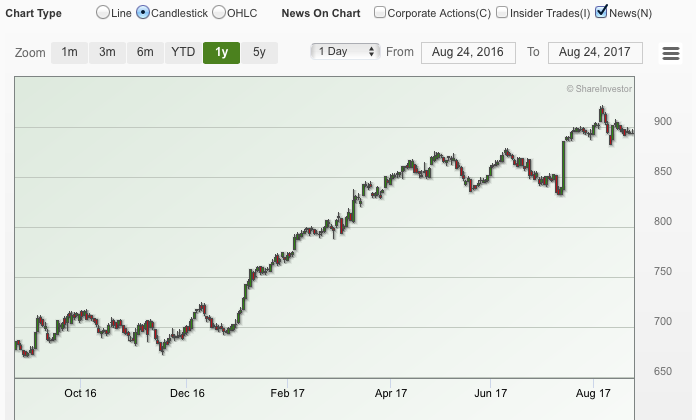Zoom to the 3m range

[x=107, y=52]
